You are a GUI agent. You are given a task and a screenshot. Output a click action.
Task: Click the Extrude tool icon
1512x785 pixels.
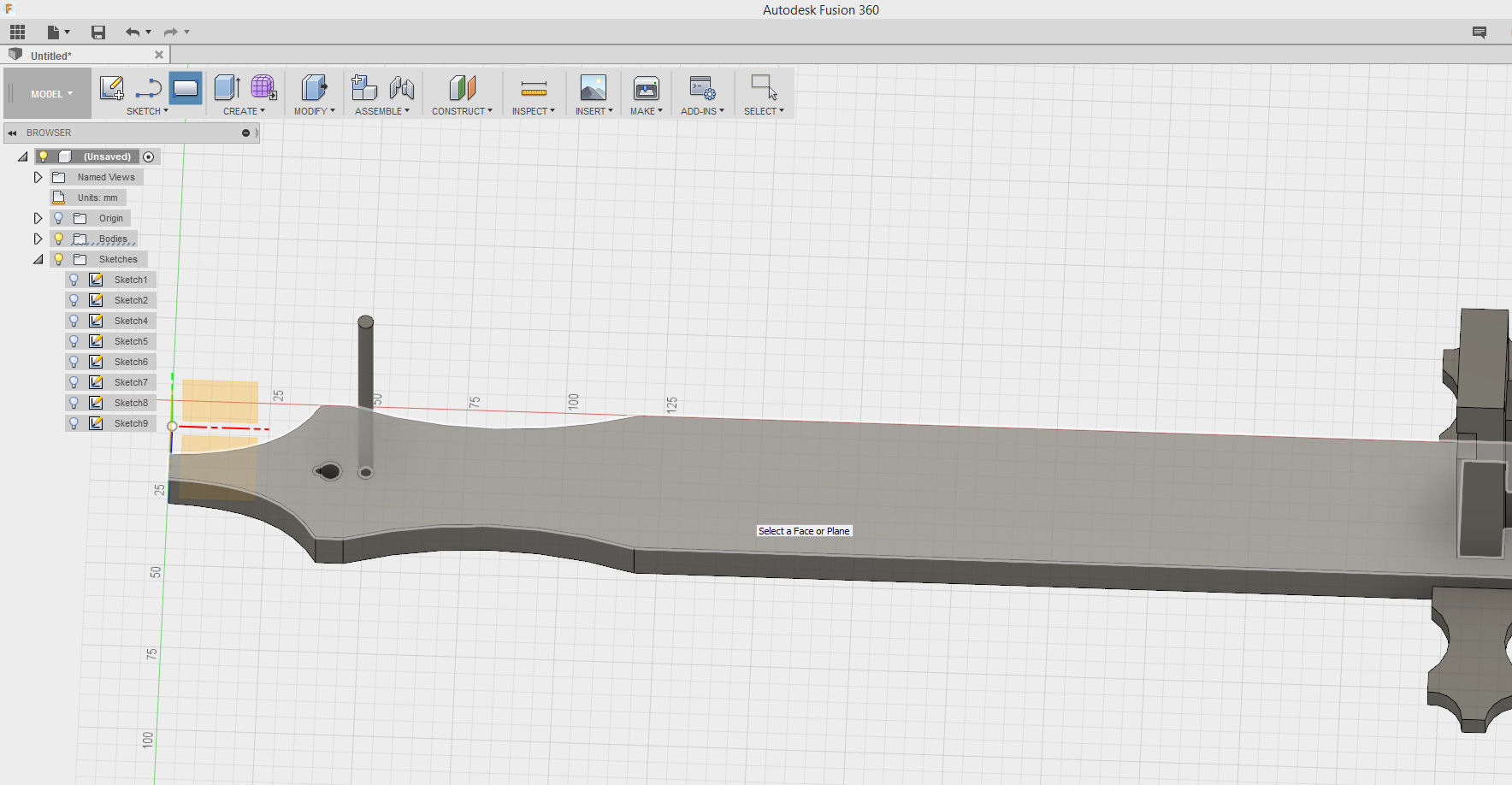227,88
